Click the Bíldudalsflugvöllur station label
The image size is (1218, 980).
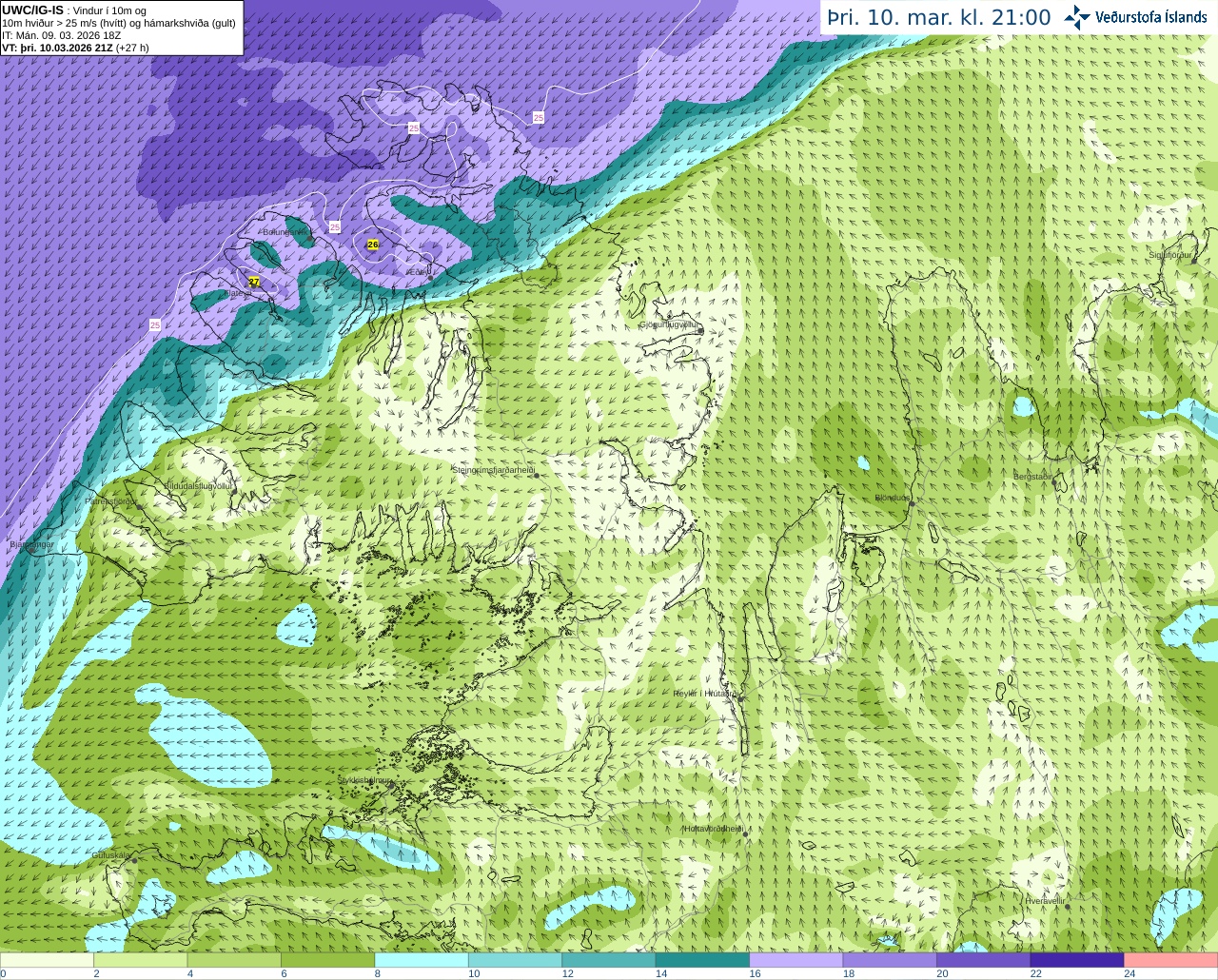[199, 485]
